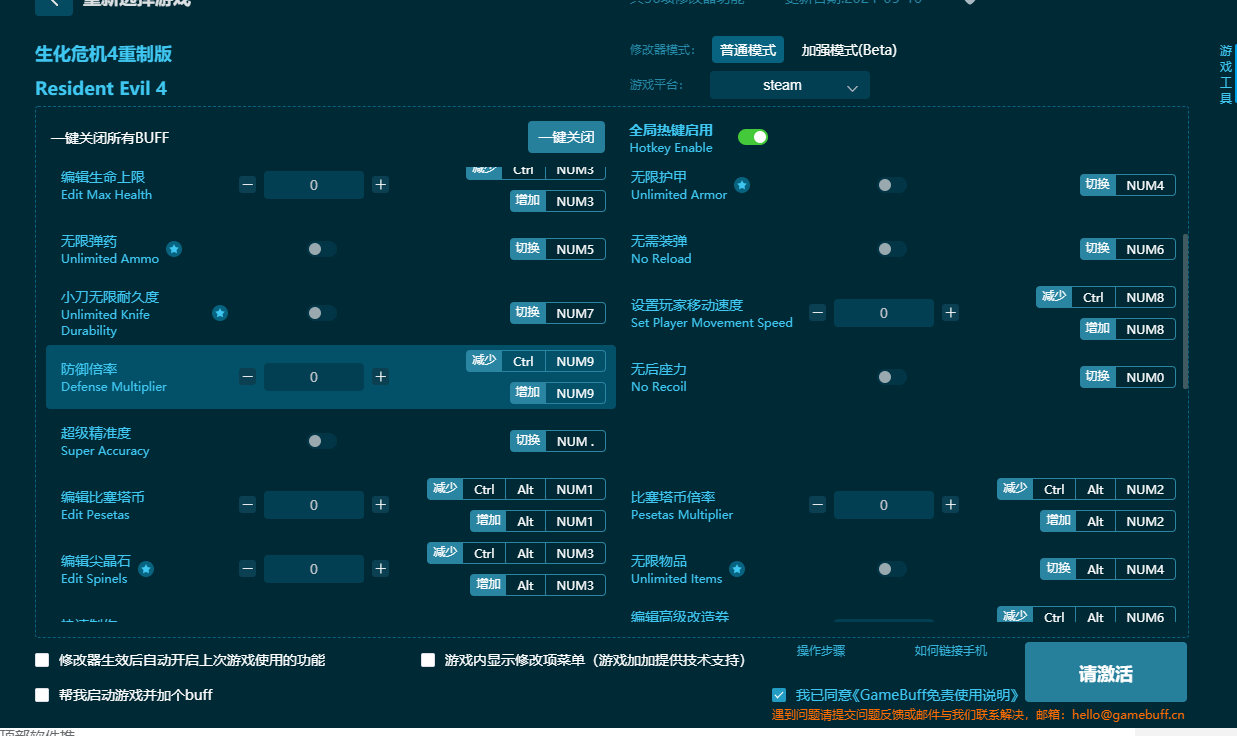Image resolution: width=1237 pixels, height=736 pixels.
Task: Click the cheat list vertical scrollbar
Action: [x=1186, y=311]
